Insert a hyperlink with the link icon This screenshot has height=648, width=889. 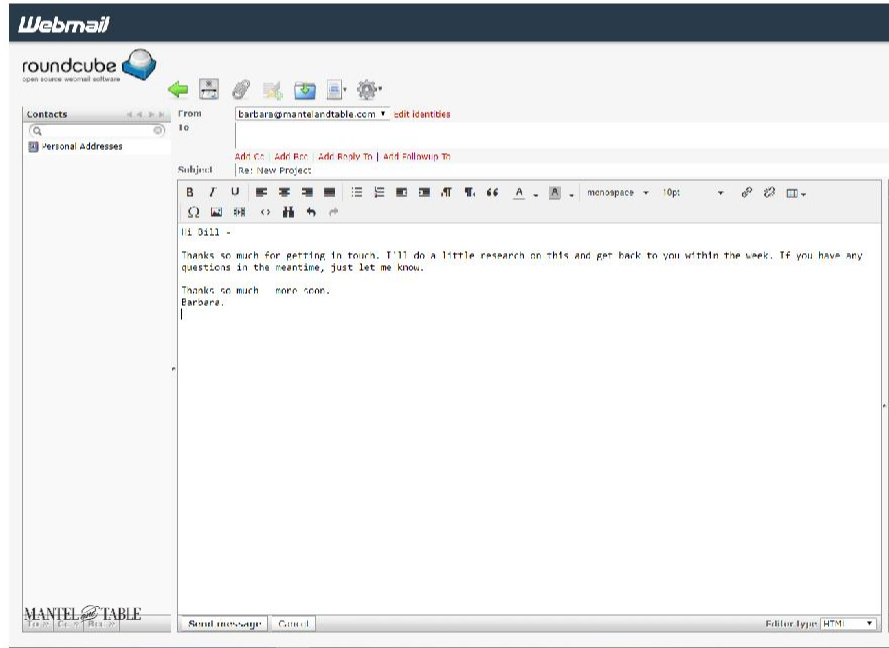coord(747,193)
